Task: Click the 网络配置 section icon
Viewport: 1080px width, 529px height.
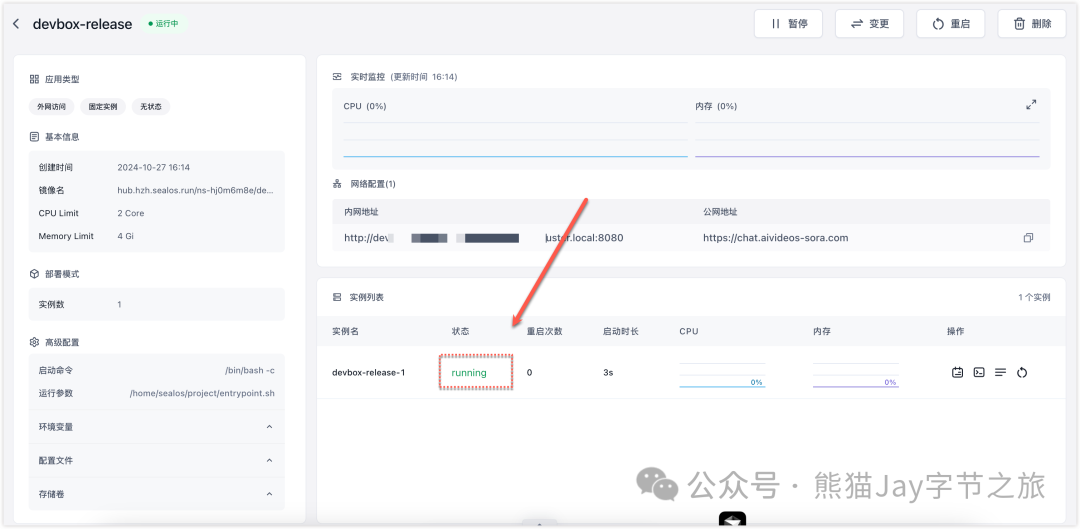Action: tap(338, 184)
